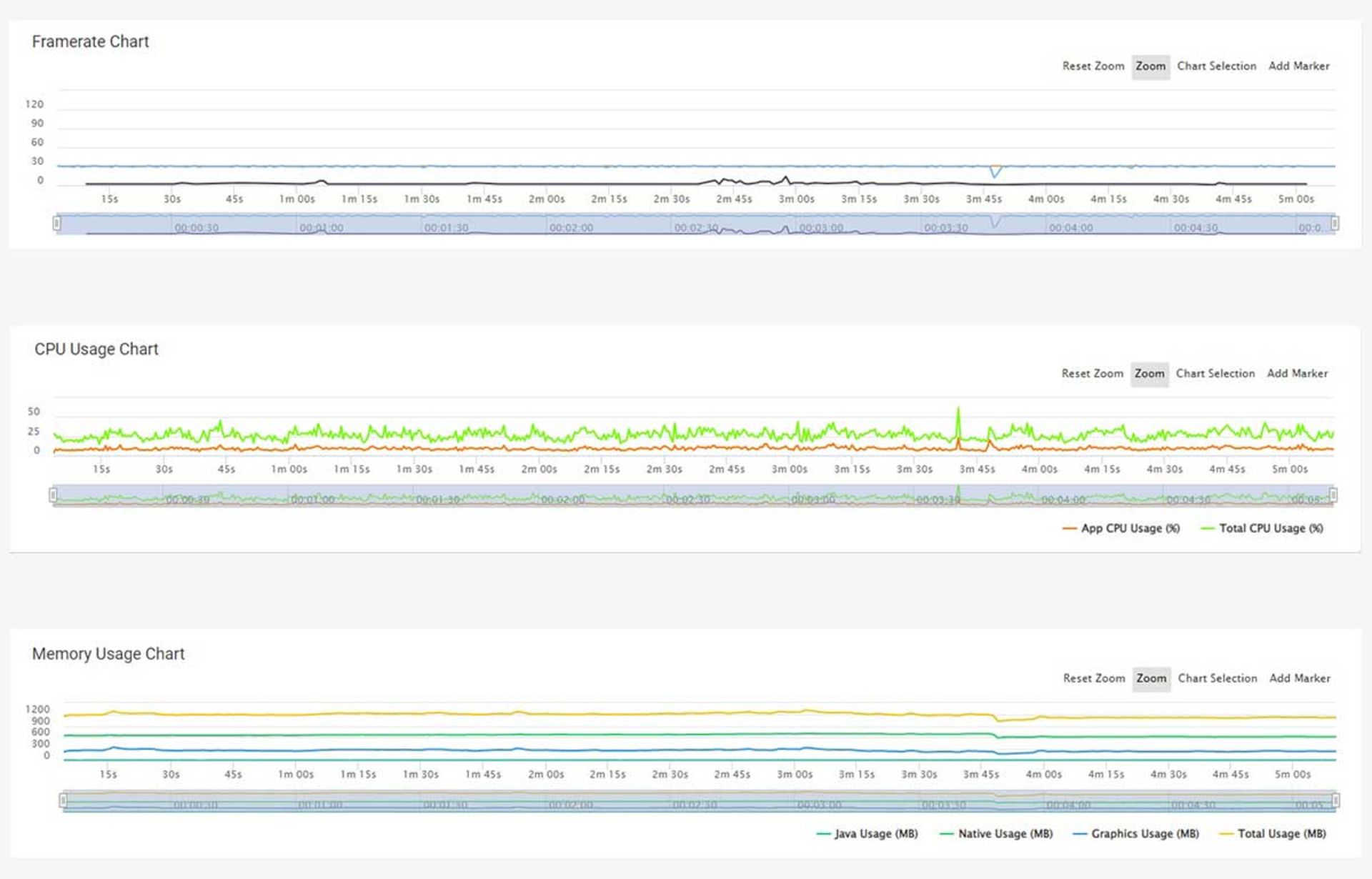Viewport: 1372px width, 879px height.
Task: Grab left handle of Framerate range navigator
Action: coord(57,224)
